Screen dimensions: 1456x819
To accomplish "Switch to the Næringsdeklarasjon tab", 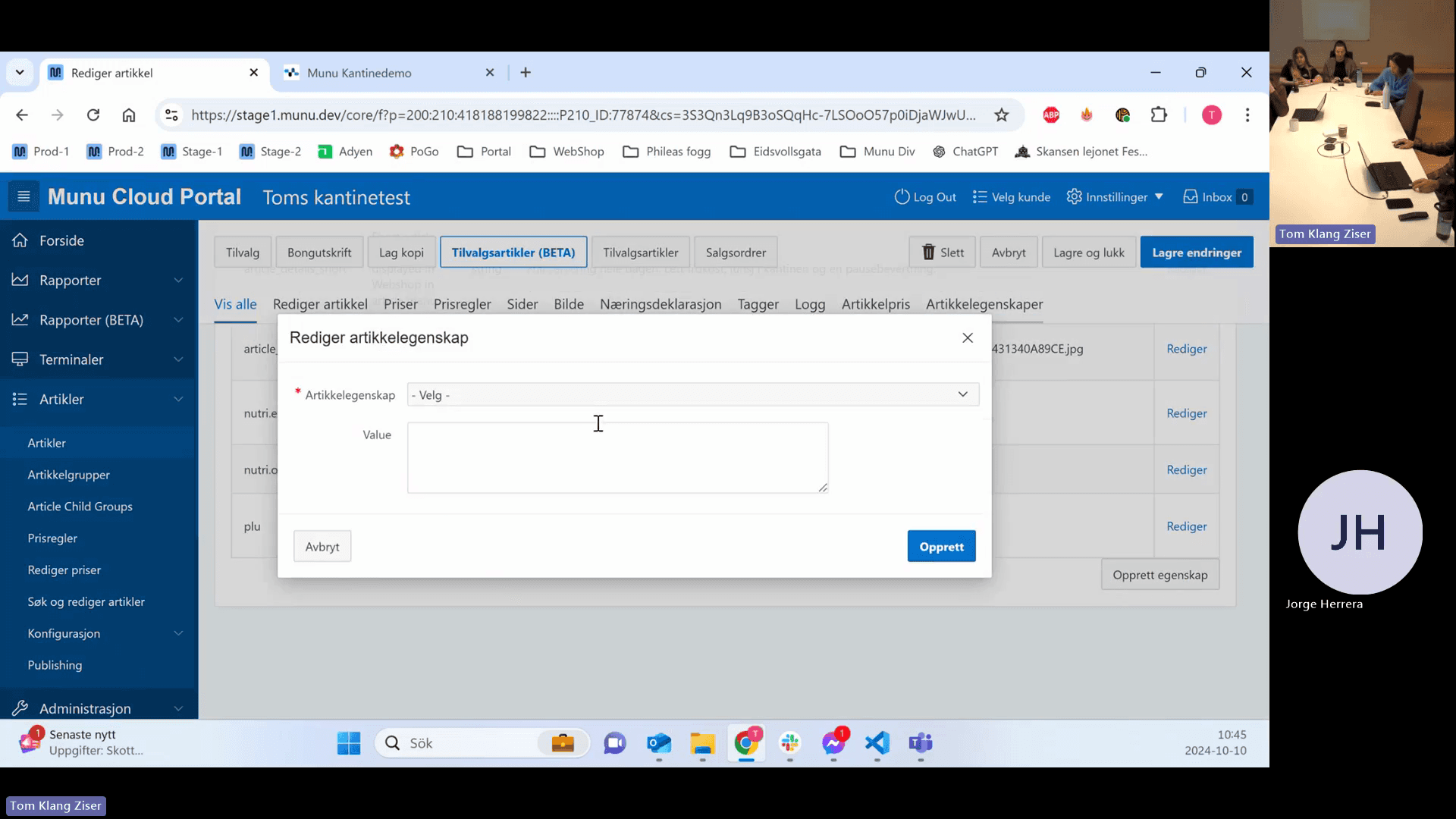I will click(661, 304).
